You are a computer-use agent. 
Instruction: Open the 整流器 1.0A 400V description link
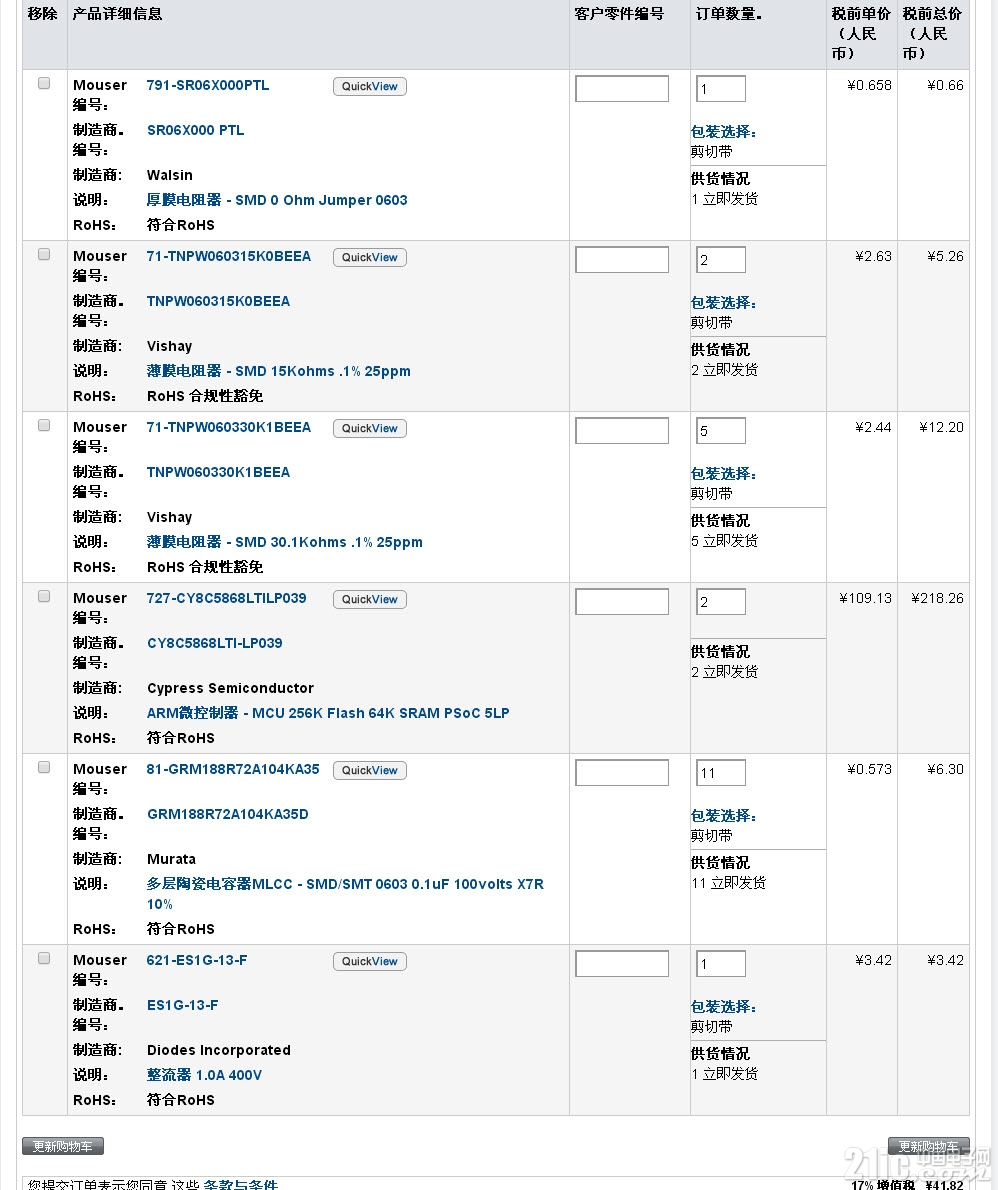pos(204,1075)
